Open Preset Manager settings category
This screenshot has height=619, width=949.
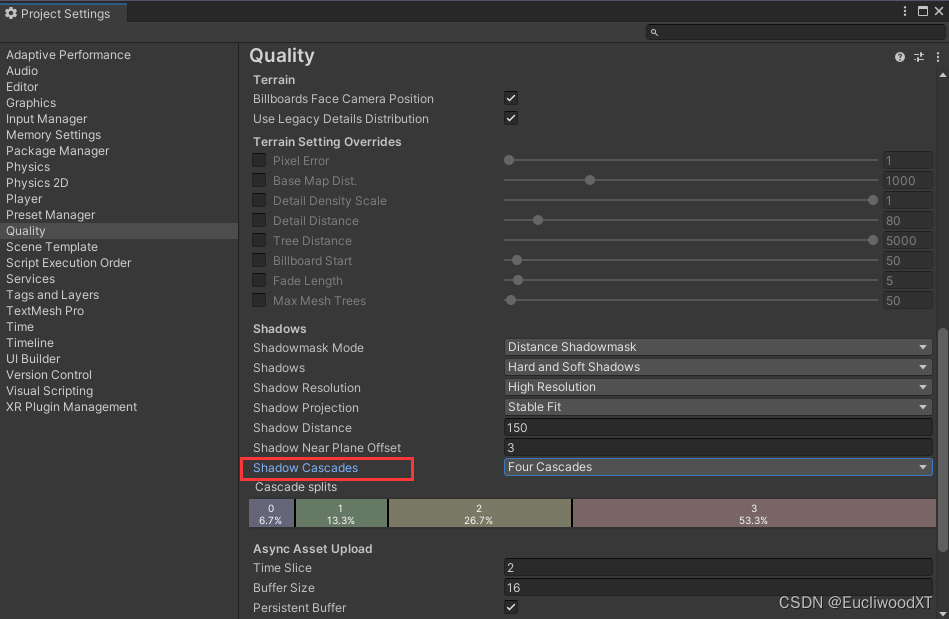50,215
